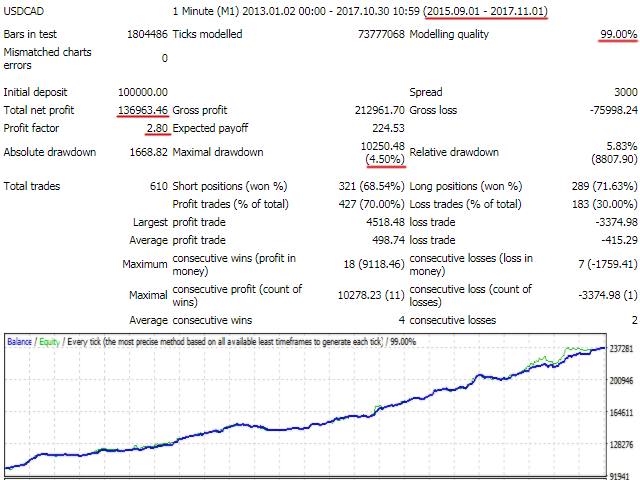Click the Gross profit value 212961.70

point(380,110)
